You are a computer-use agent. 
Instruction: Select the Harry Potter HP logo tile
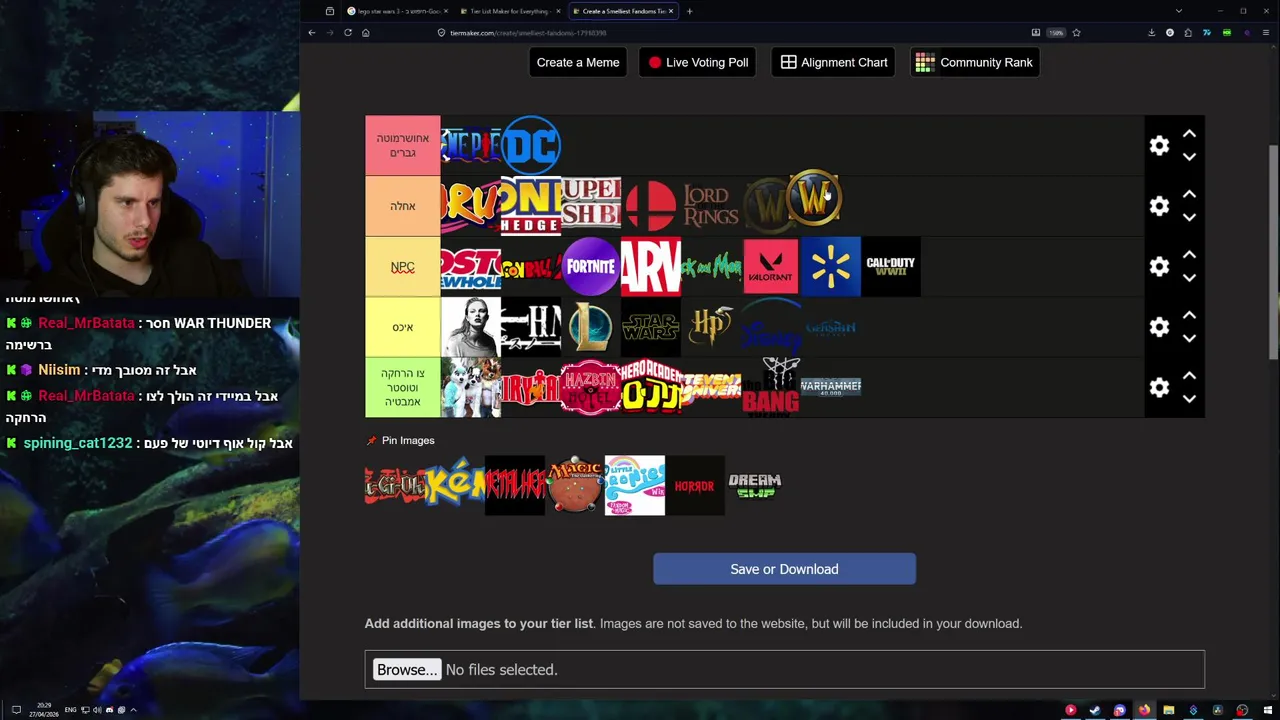[x=711, y=327]
